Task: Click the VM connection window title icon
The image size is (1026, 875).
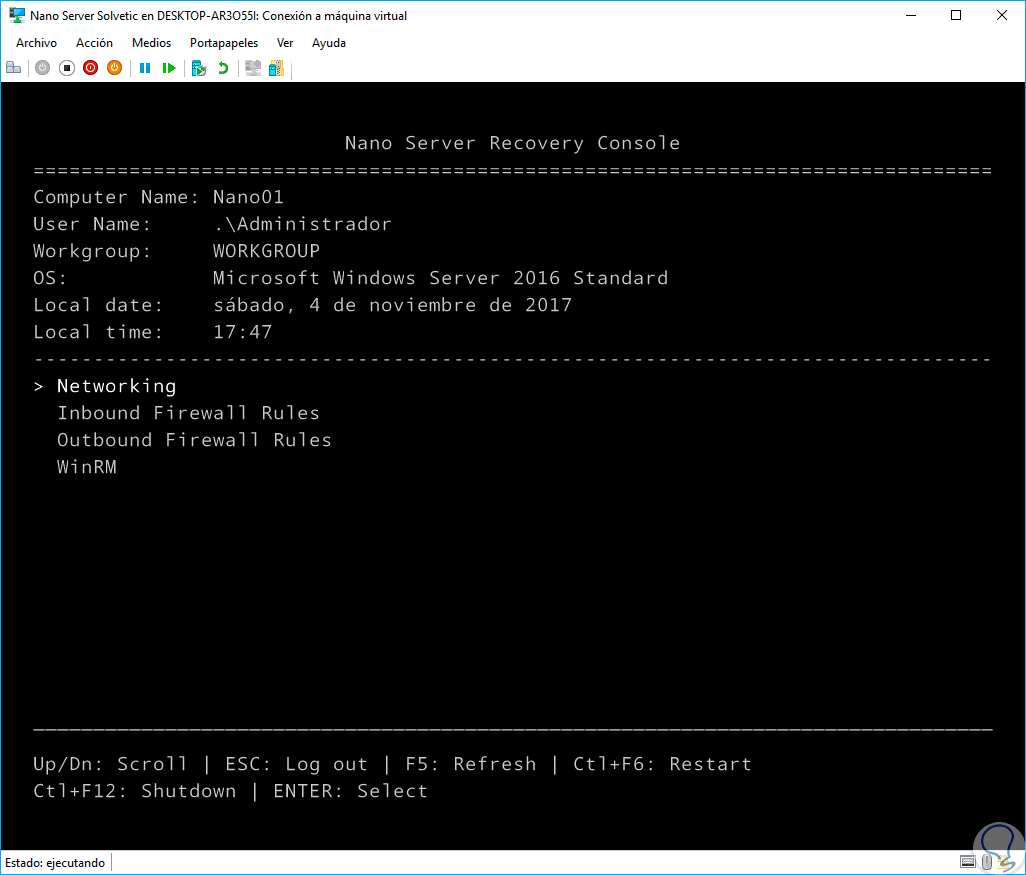Action: click(x=17, y=15)
